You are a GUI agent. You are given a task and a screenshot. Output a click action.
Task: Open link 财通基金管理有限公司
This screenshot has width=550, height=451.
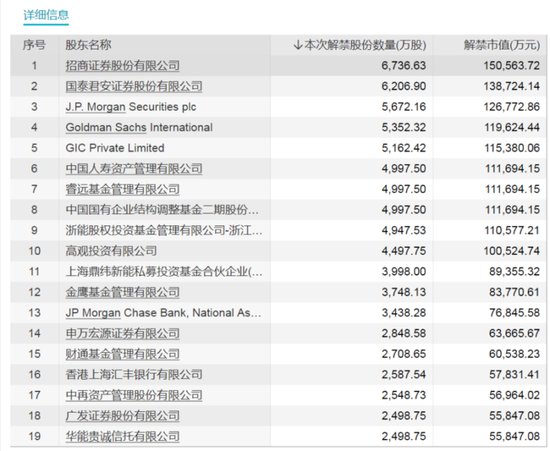[x=122, y=354]
